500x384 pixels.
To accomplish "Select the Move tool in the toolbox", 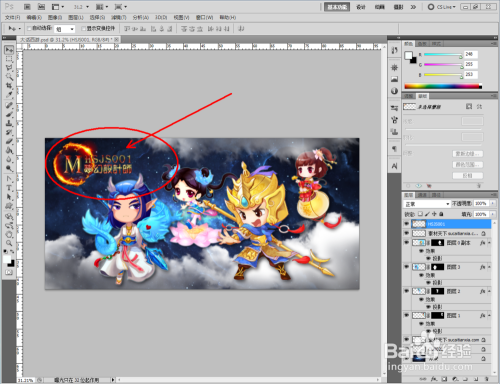I will (9, 50).
